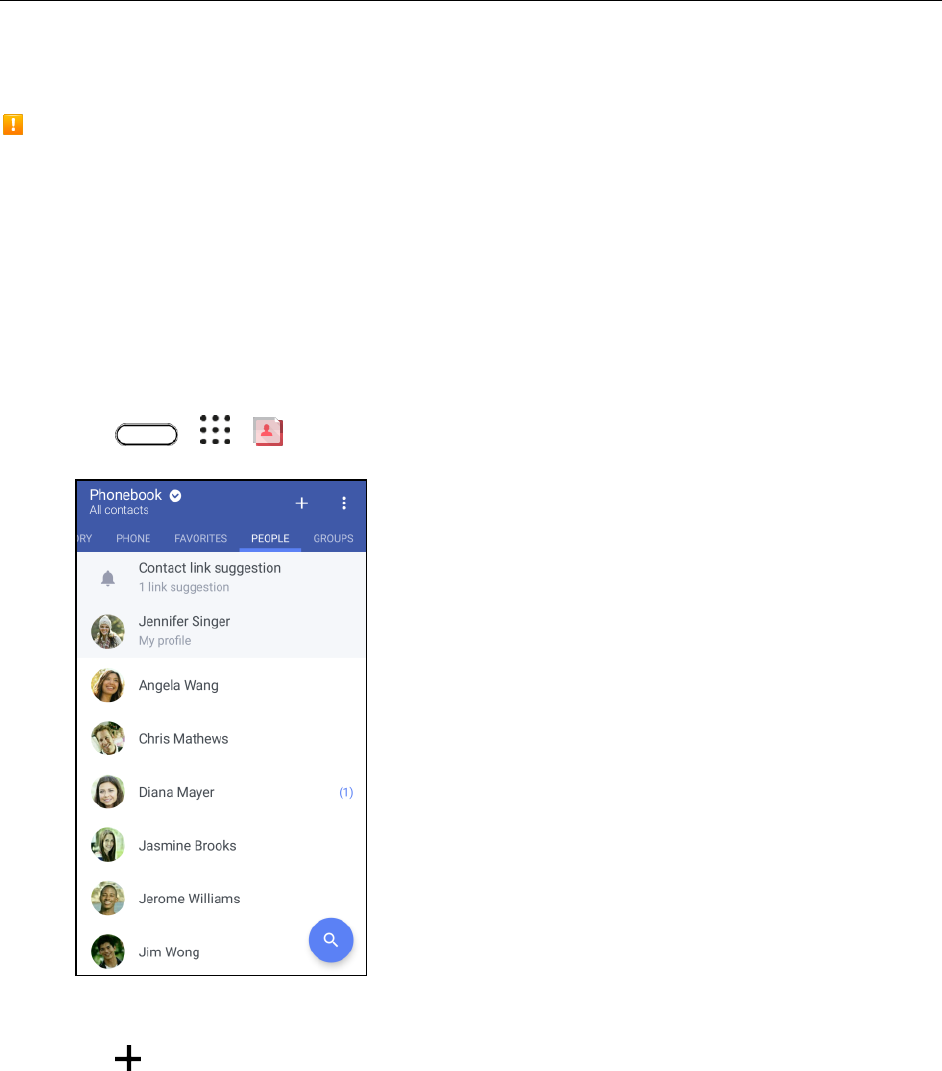Screen dimensions: 942x1071
Task: Open the Chris Mathews contact
Action: click(221, 738)
